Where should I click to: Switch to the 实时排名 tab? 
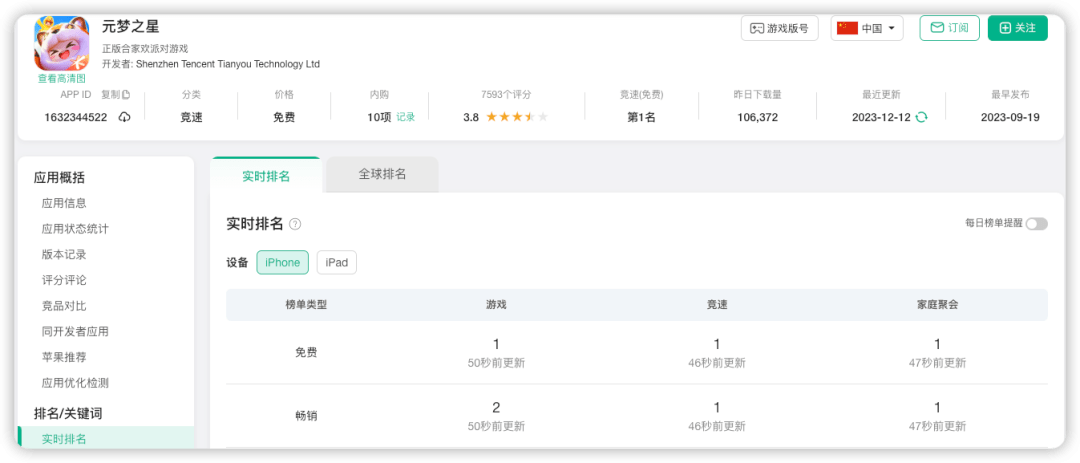[x=266, y=175]
